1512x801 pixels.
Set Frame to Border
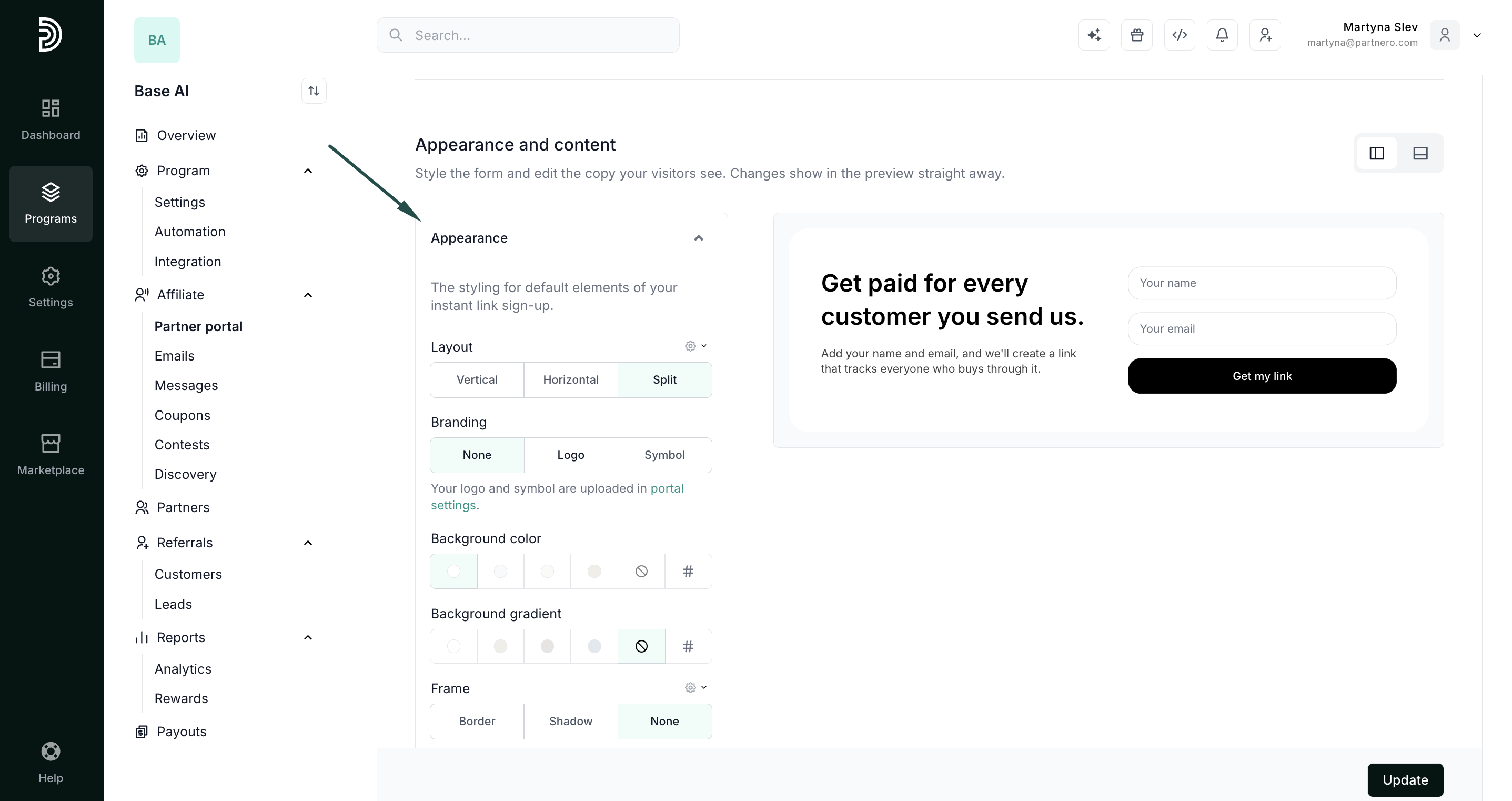pos(477,721)
